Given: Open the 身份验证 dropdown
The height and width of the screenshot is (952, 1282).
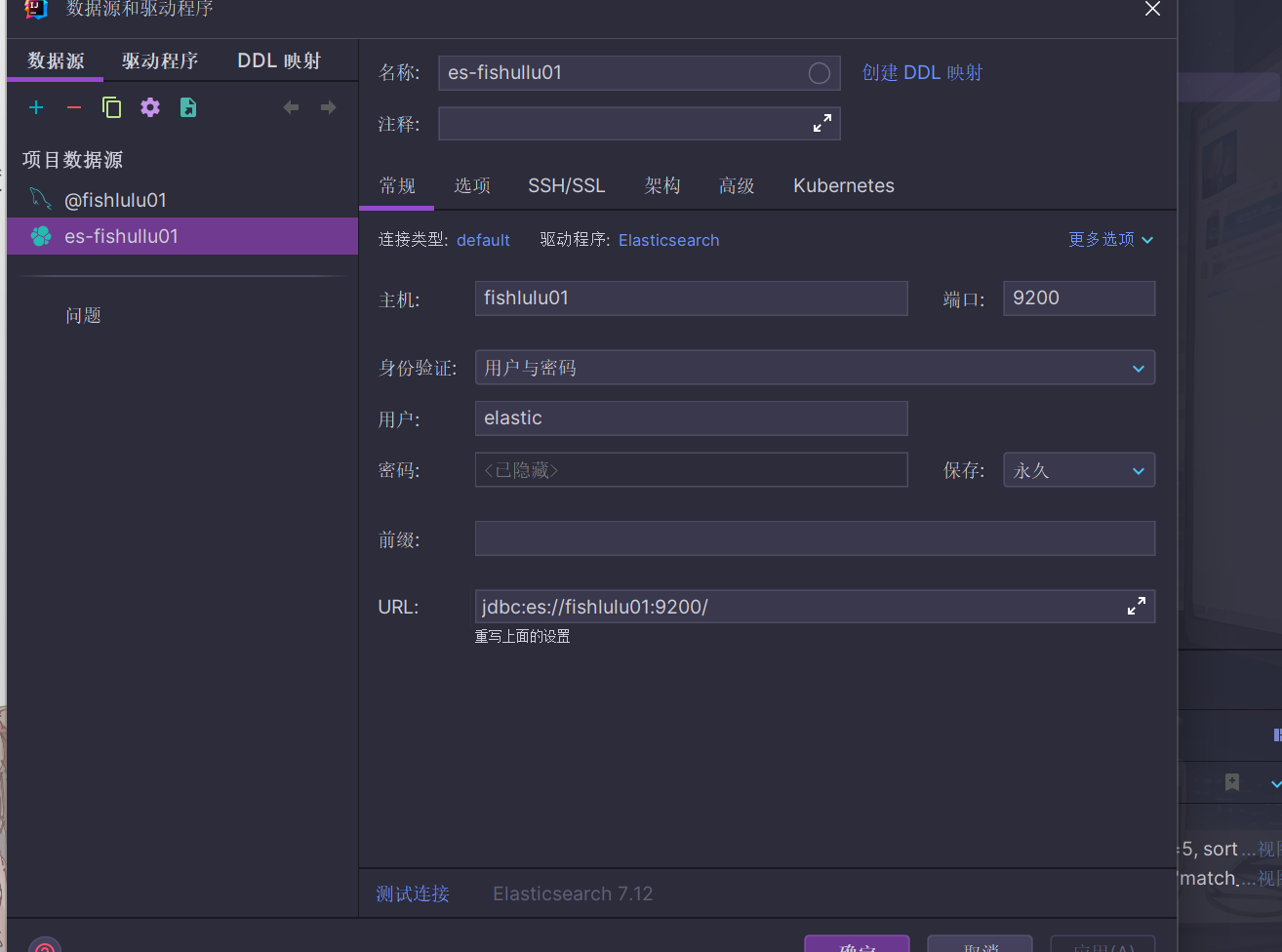Looking at the screenshot, I should coord(815,368).
